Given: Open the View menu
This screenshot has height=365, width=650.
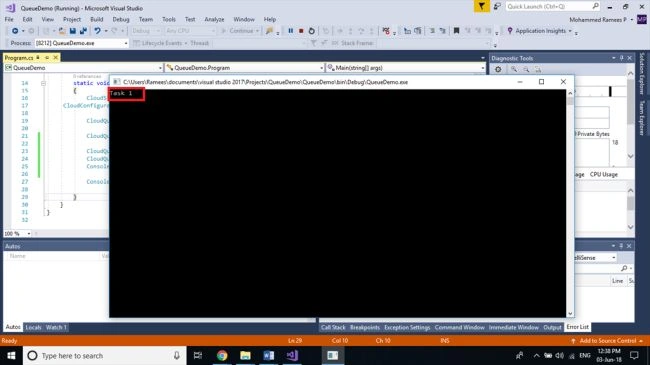Looking at the screenshot, I should click(x=48, y=19).
